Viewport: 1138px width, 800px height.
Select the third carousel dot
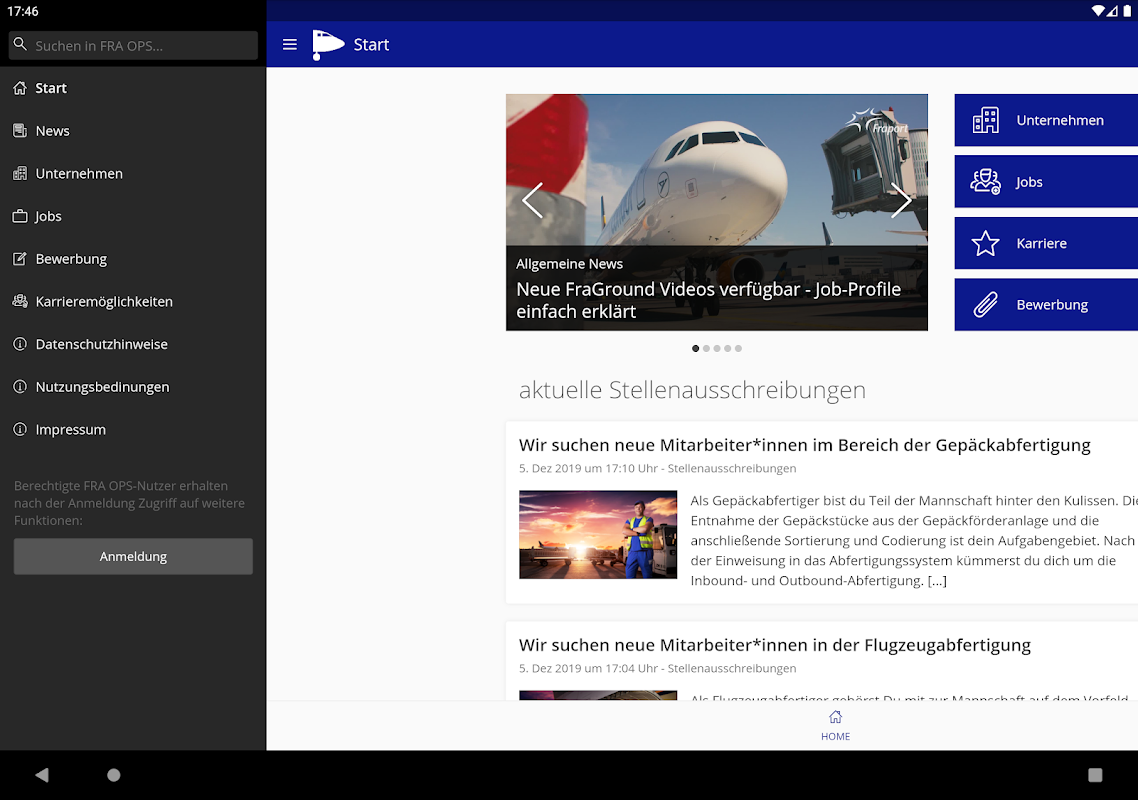(717, 348)
